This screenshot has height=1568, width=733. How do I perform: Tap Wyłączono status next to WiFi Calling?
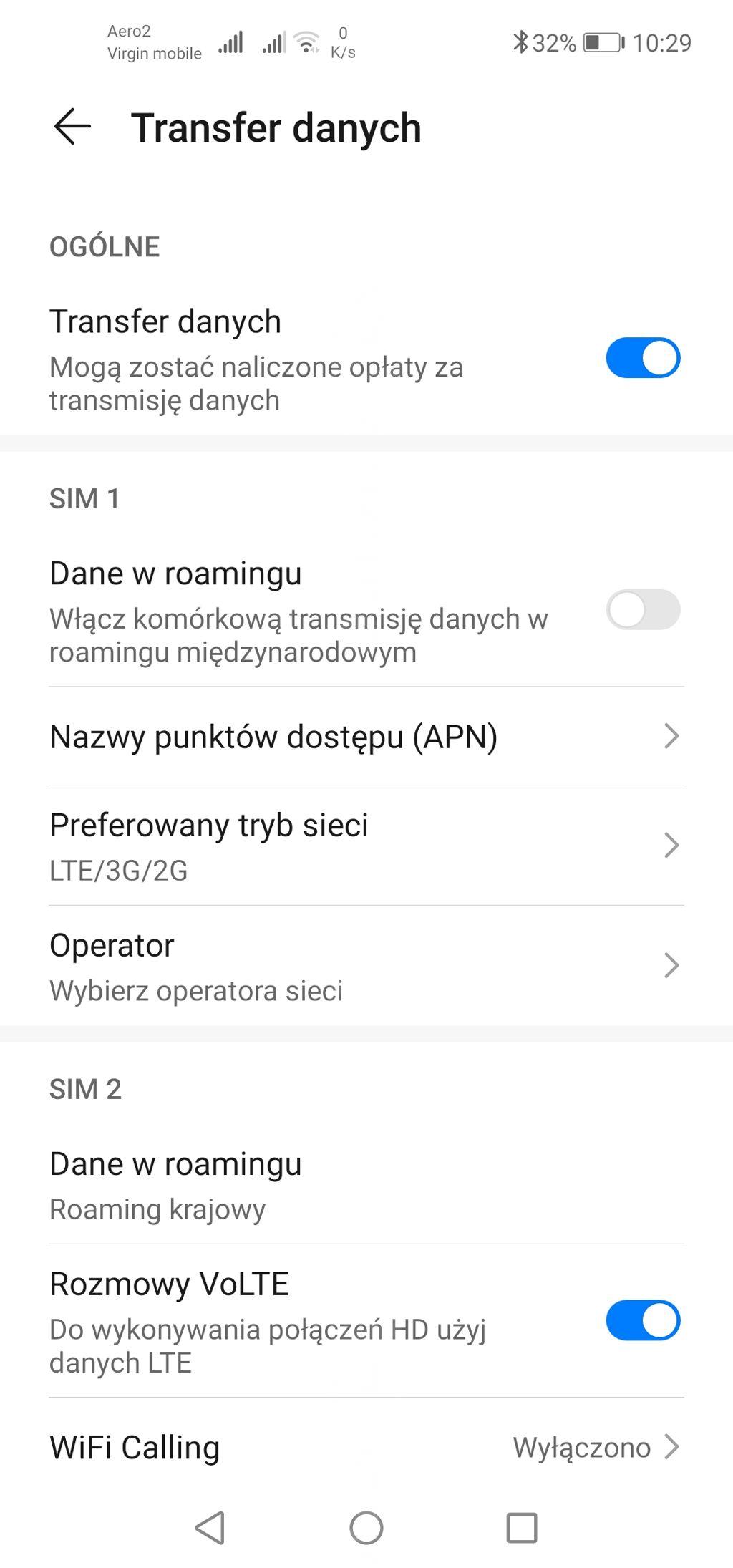point(581,1447)
